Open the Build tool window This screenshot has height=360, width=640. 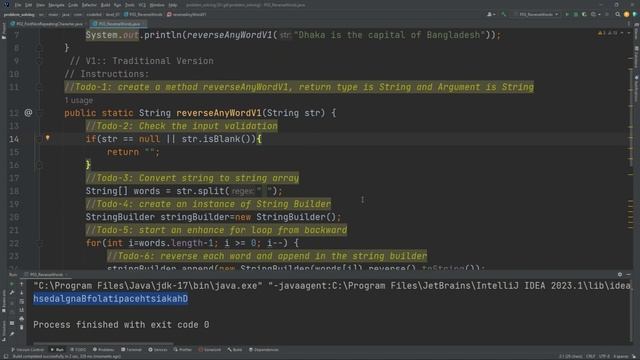point(235,350)
